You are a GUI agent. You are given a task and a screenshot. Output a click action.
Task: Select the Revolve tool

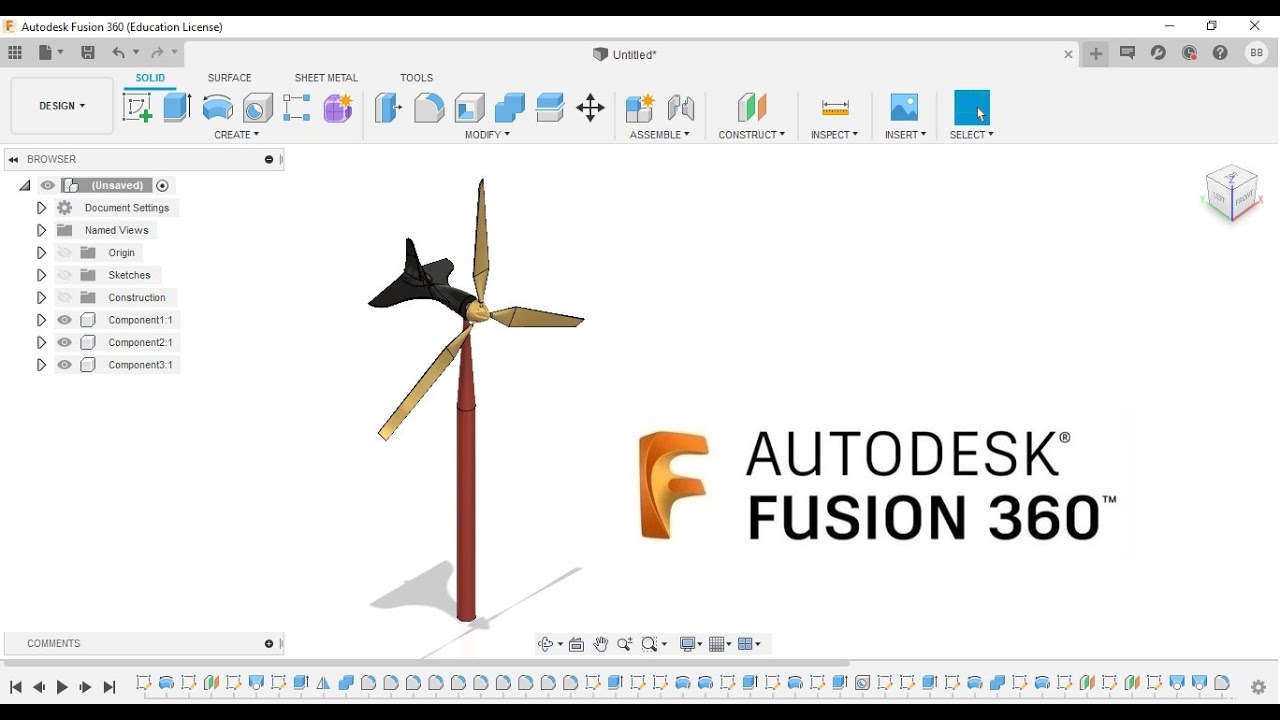click(217, 107)
